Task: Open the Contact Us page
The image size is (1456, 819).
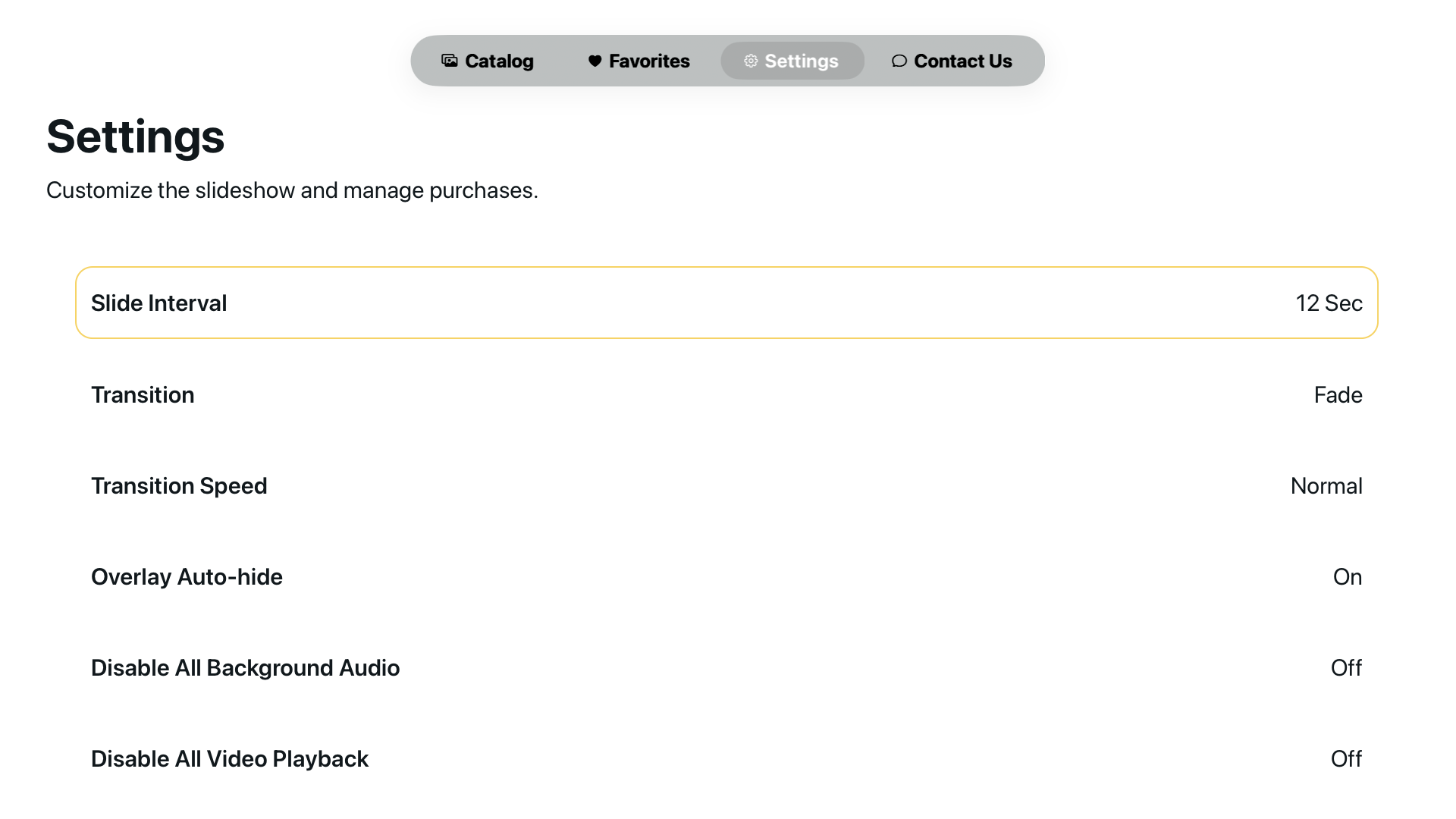Action: pos(952,61)
